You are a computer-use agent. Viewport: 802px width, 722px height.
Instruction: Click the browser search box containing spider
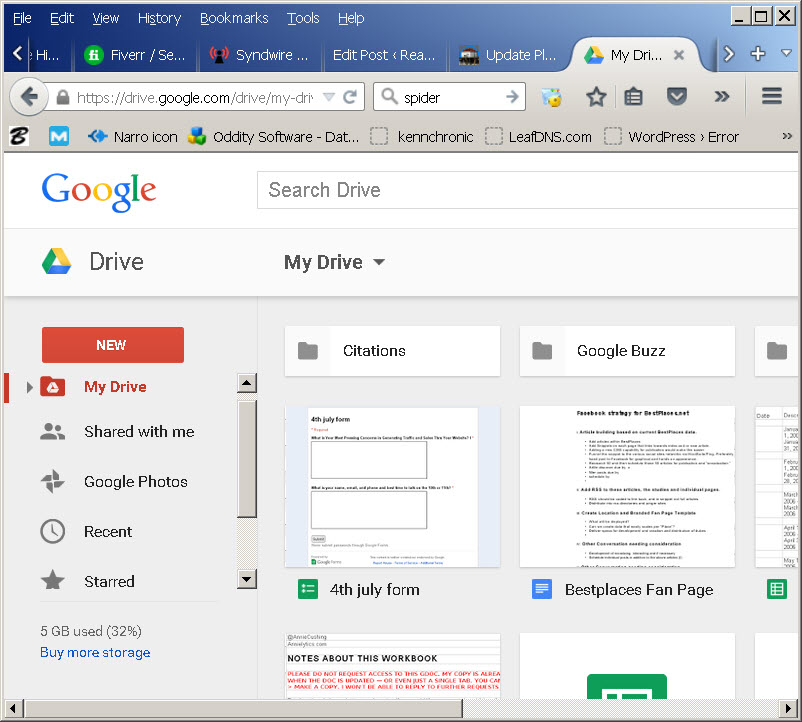pyautogui.click(x=449, y=97)
